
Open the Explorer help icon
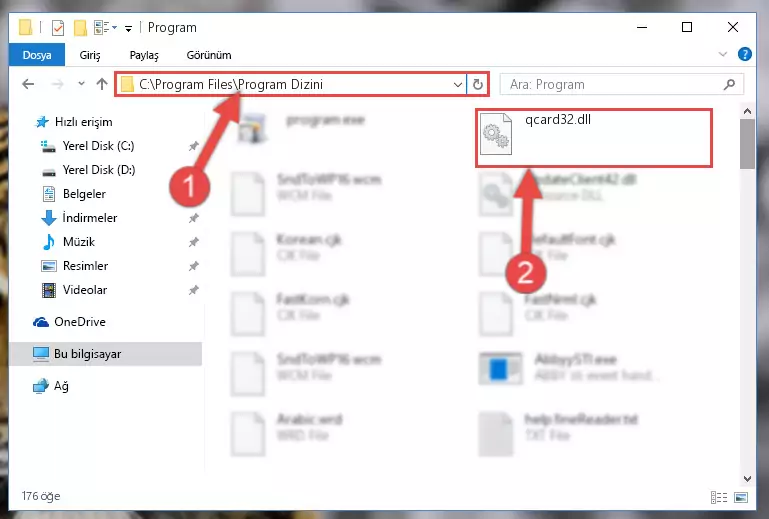click(x=744, y=54)
